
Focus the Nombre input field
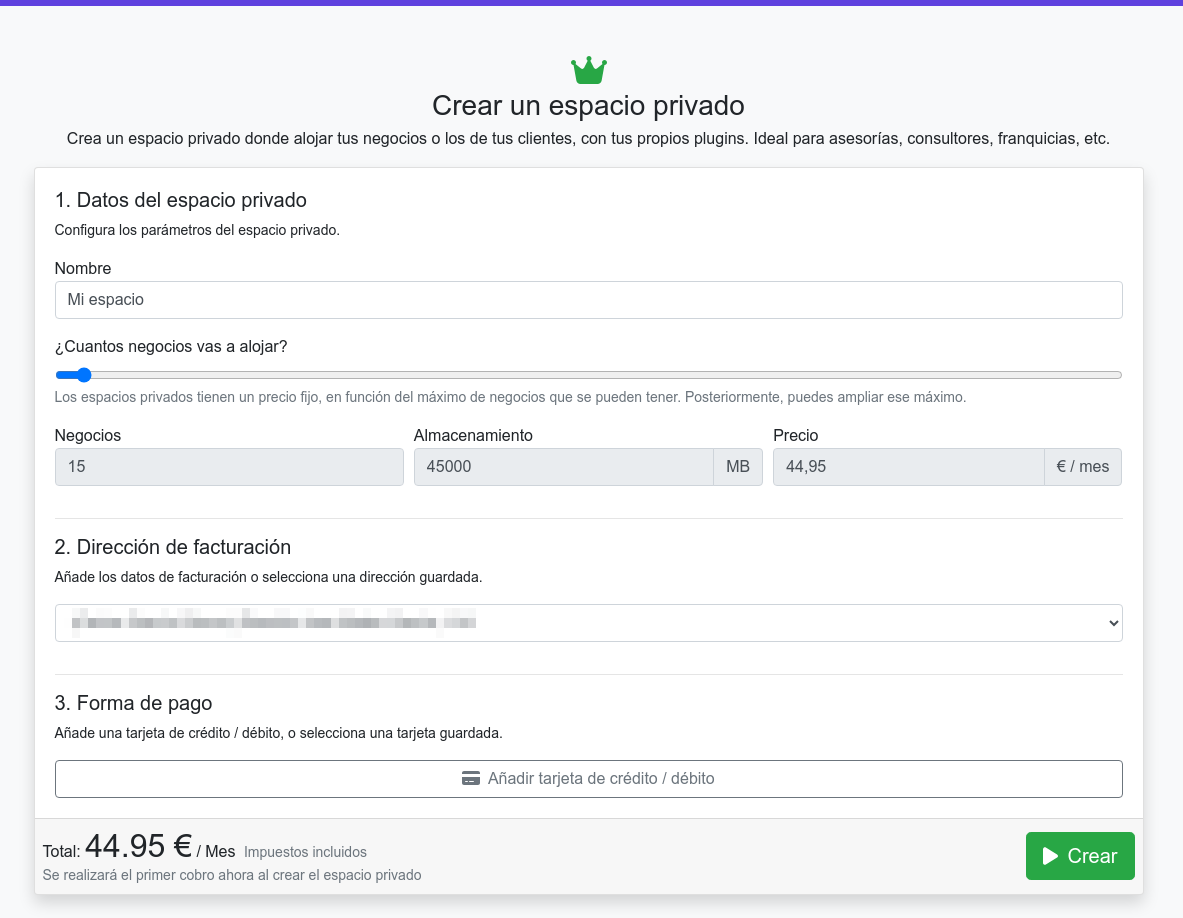(588, 300)
